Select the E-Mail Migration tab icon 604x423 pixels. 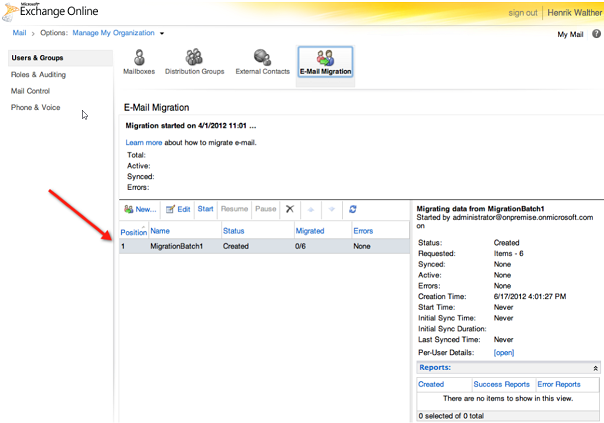[x=325, y=62]
